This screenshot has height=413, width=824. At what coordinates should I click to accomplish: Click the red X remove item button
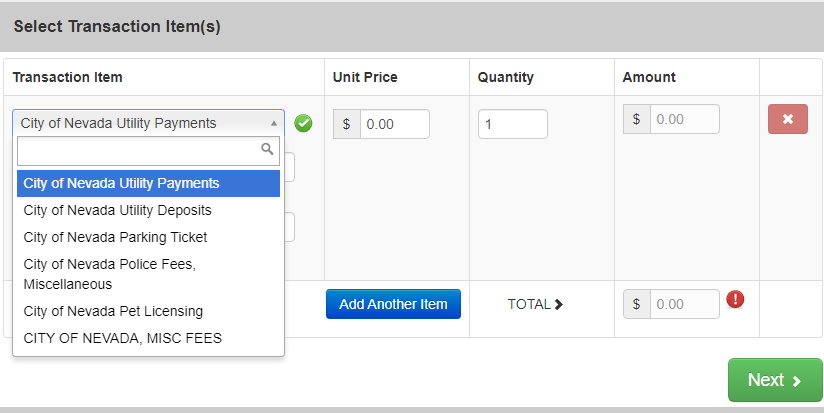787,119
